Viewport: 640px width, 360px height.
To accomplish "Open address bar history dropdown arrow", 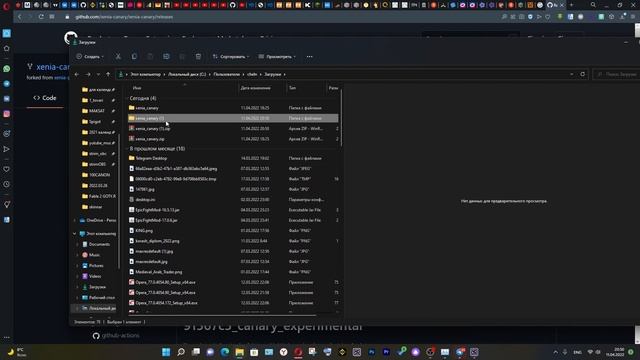I will click(571, 74).
